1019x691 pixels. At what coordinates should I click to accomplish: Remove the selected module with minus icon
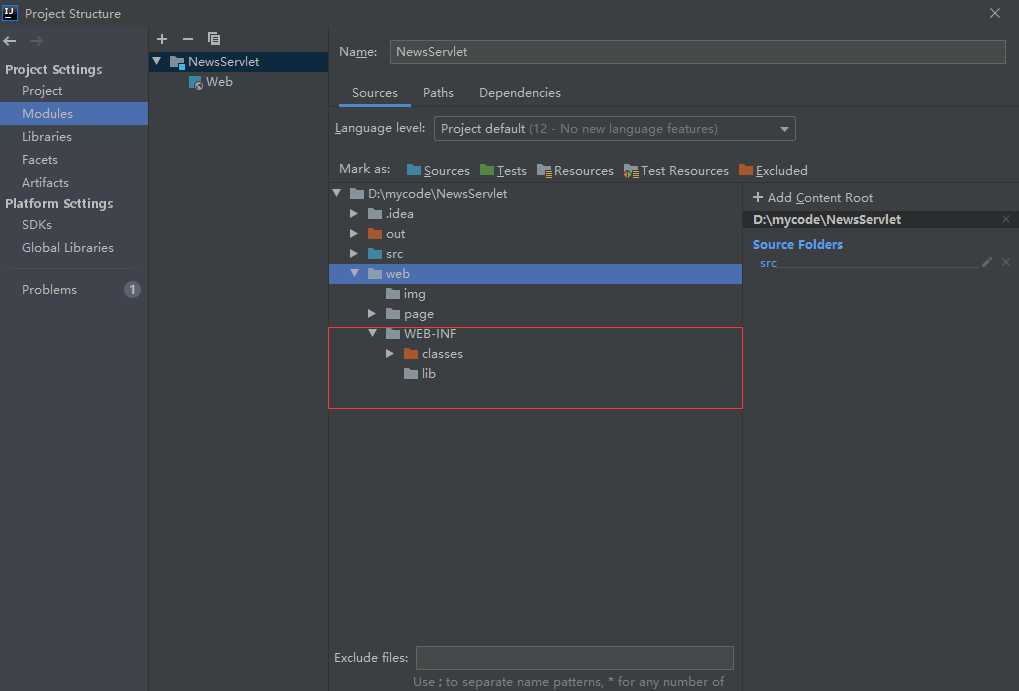(x=188, y=39)
